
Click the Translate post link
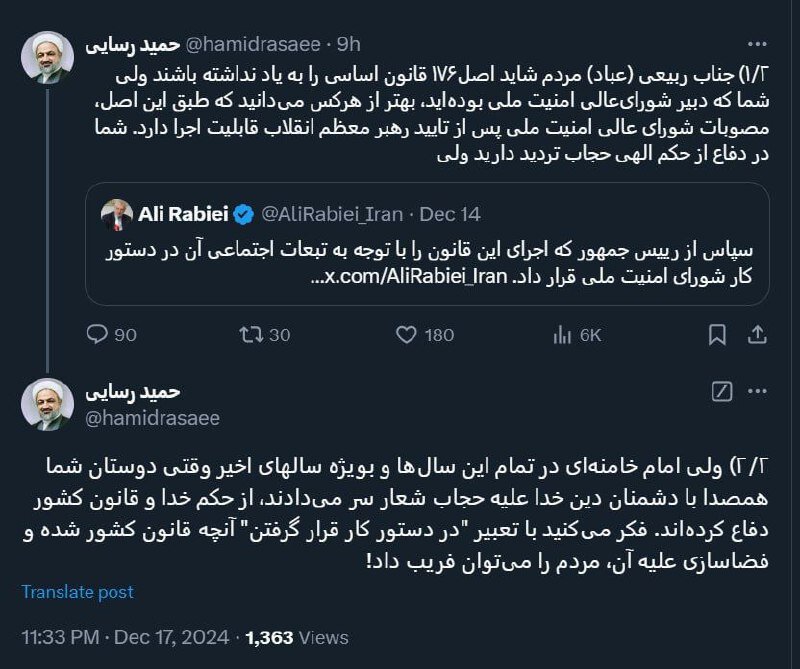click(x=78, y=592)
